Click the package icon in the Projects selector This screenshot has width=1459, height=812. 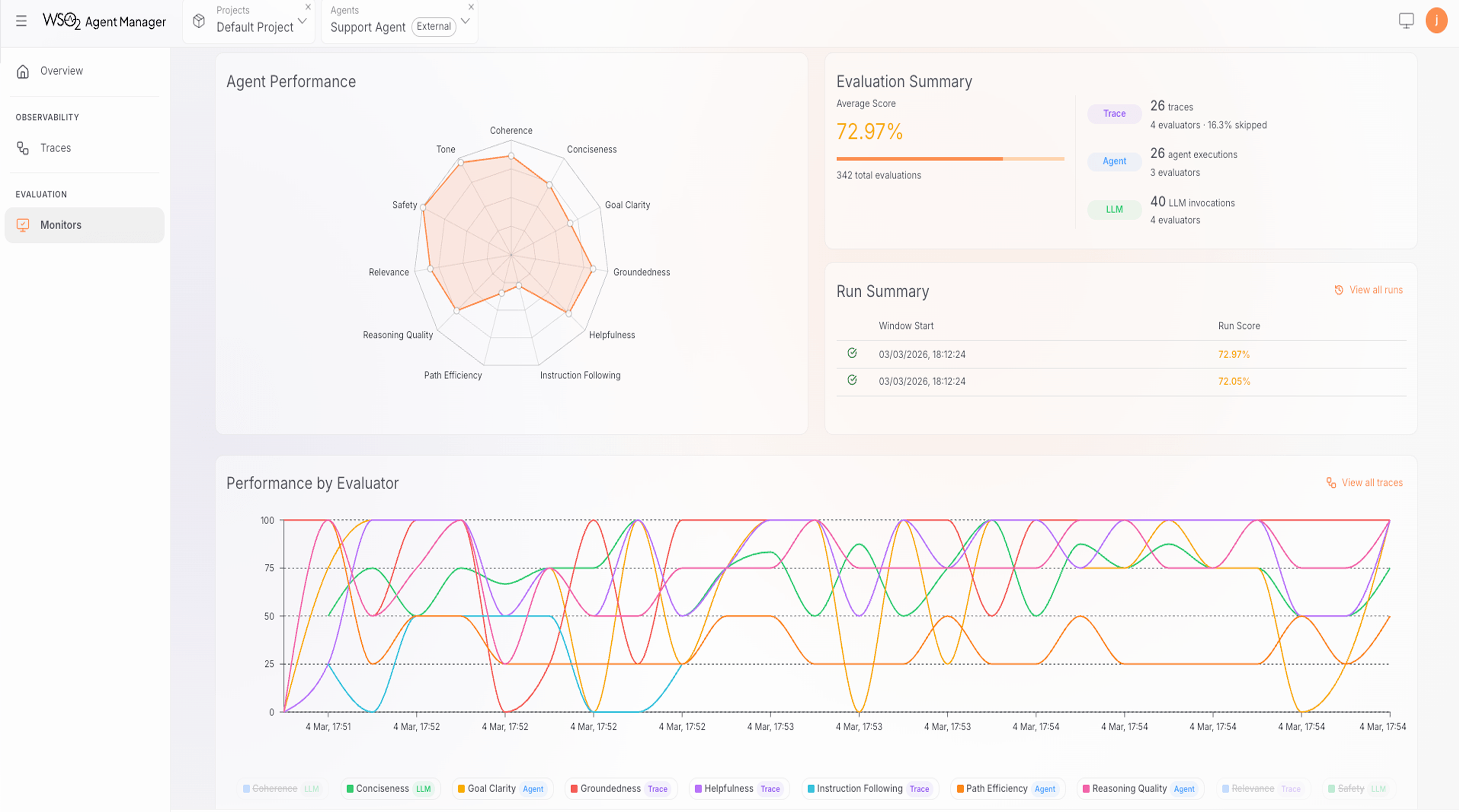(199, 20)
